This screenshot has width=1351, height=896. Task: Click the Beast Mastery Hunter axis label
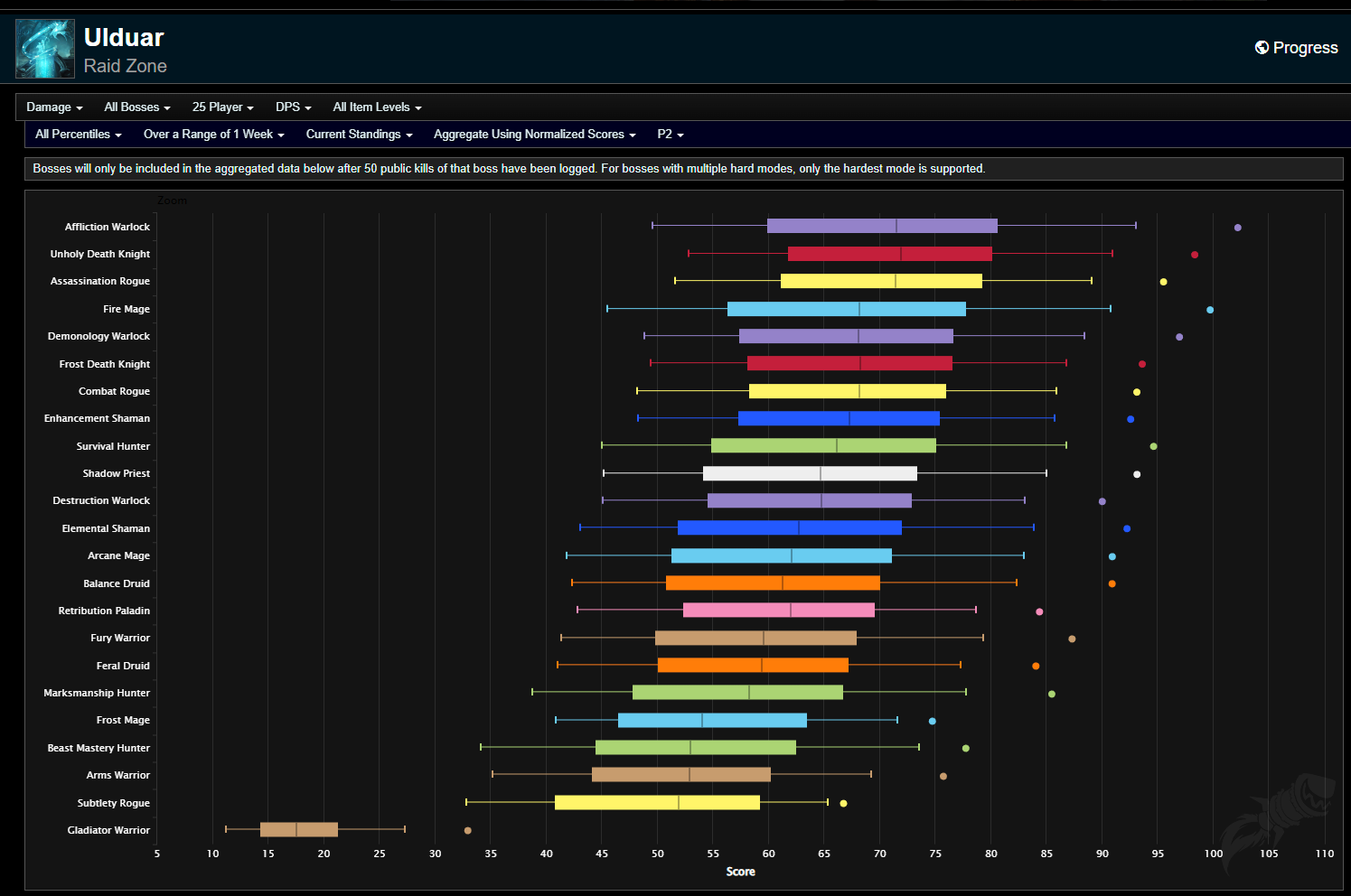click(x=99, y=748)
